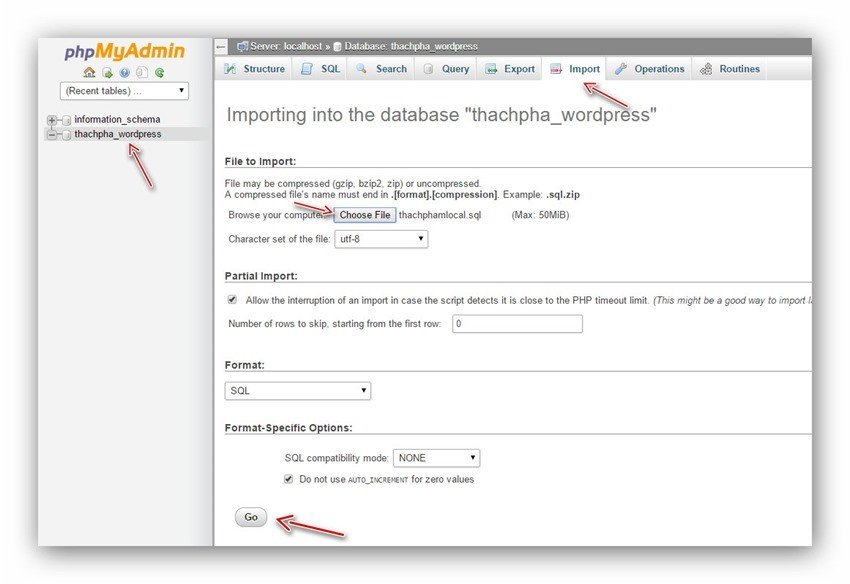Screen dimensions: 850x584
Task: Switch to the Export tab
Action: click(509, 69)
